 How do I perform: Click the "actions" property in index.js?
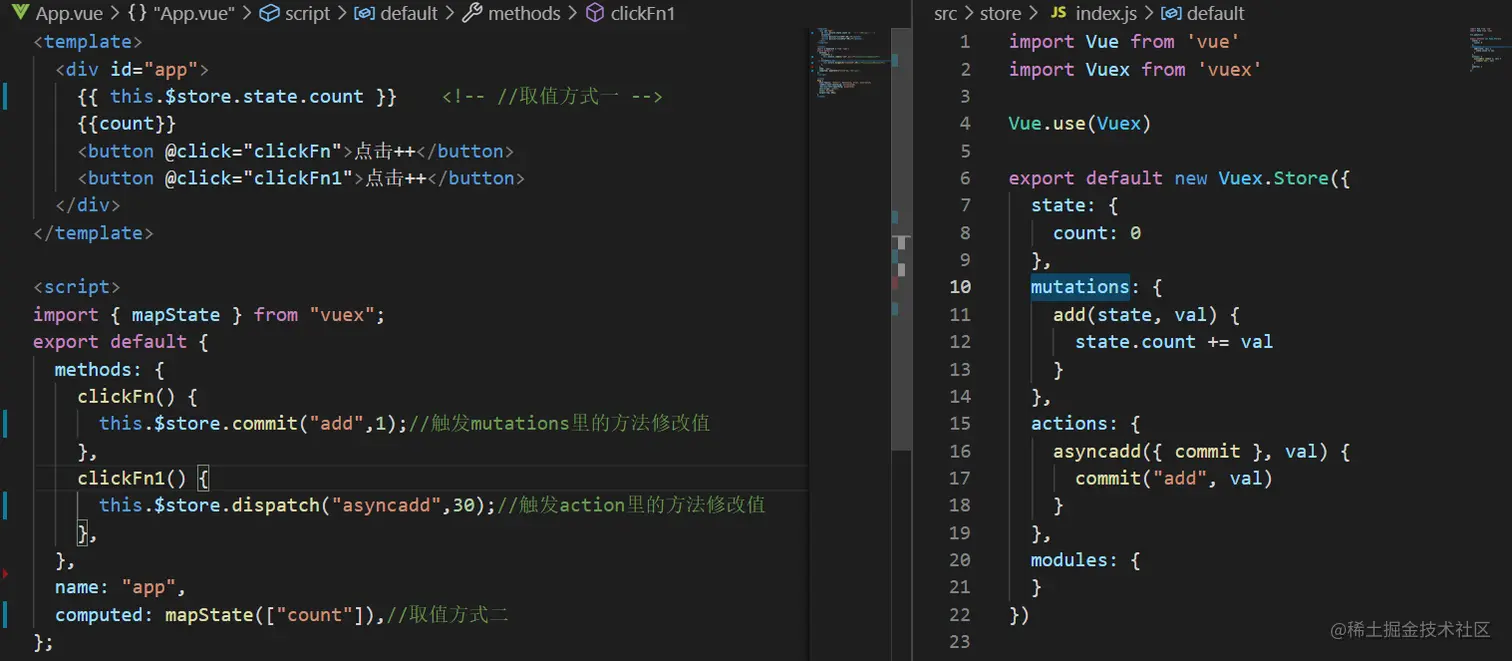click(x=1069, y=423)
